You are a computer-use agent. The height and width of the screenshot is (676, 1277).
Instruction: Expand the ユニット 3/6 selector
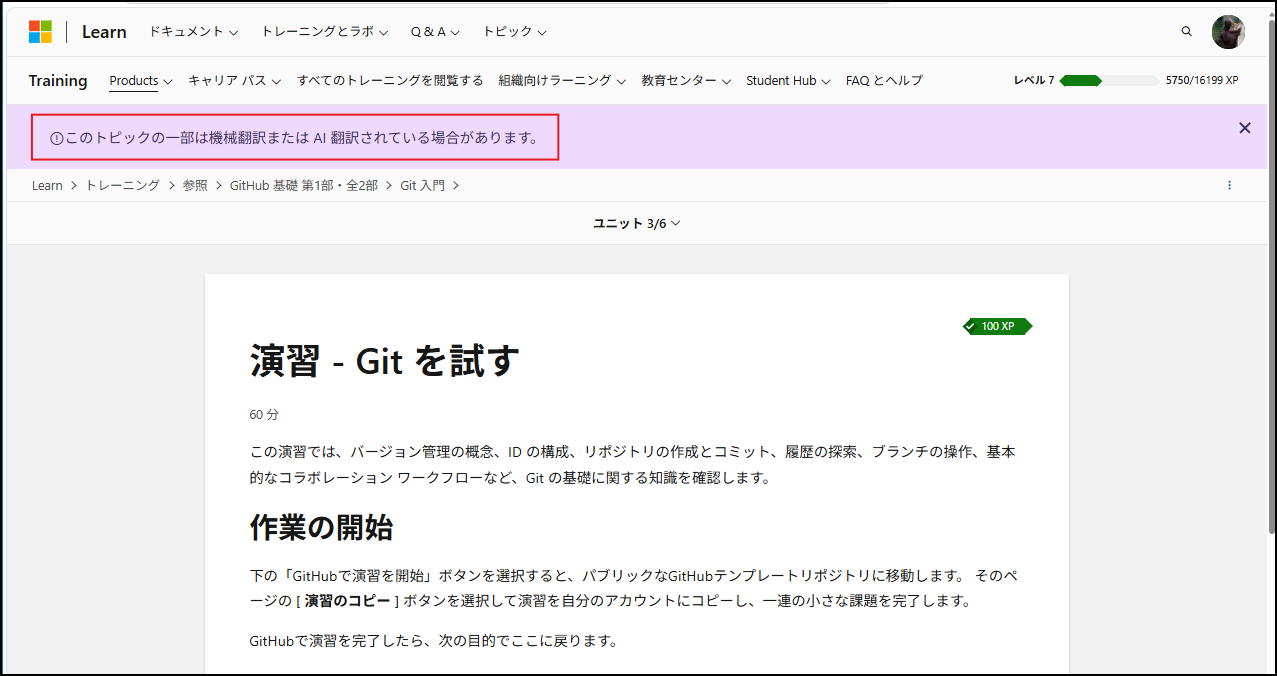(637, 223)
